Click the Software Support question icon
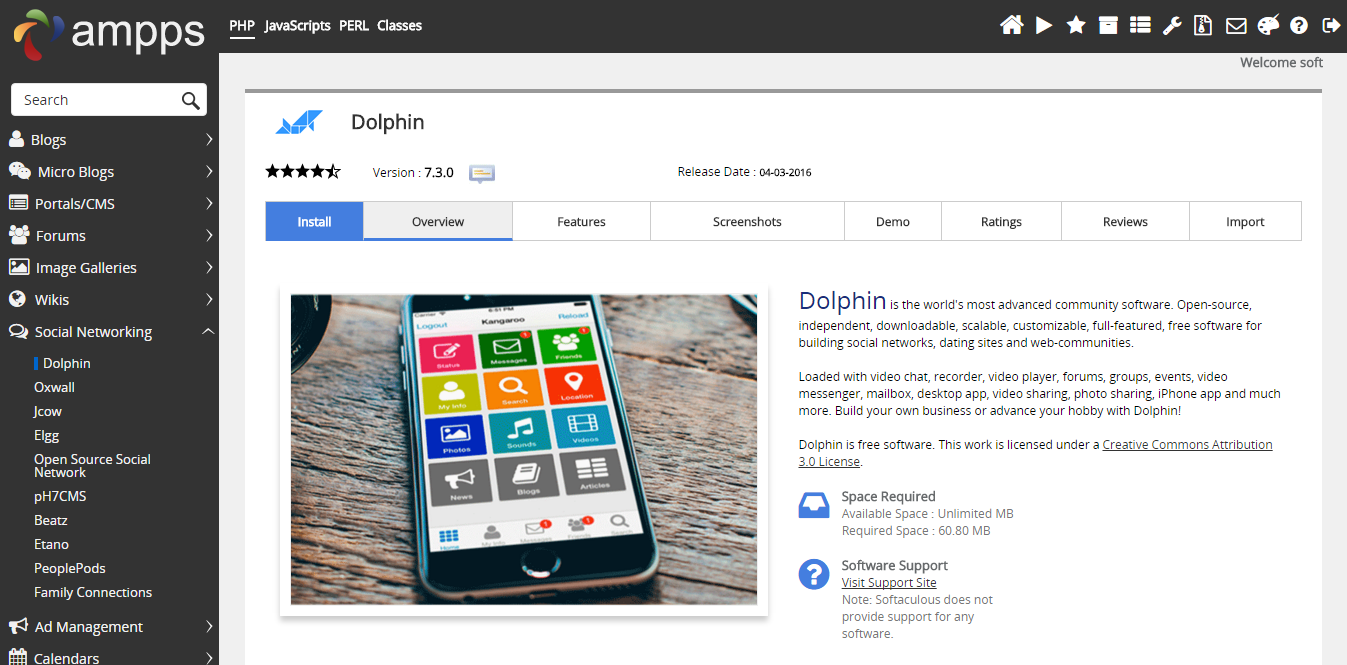 tap(814, 574)
